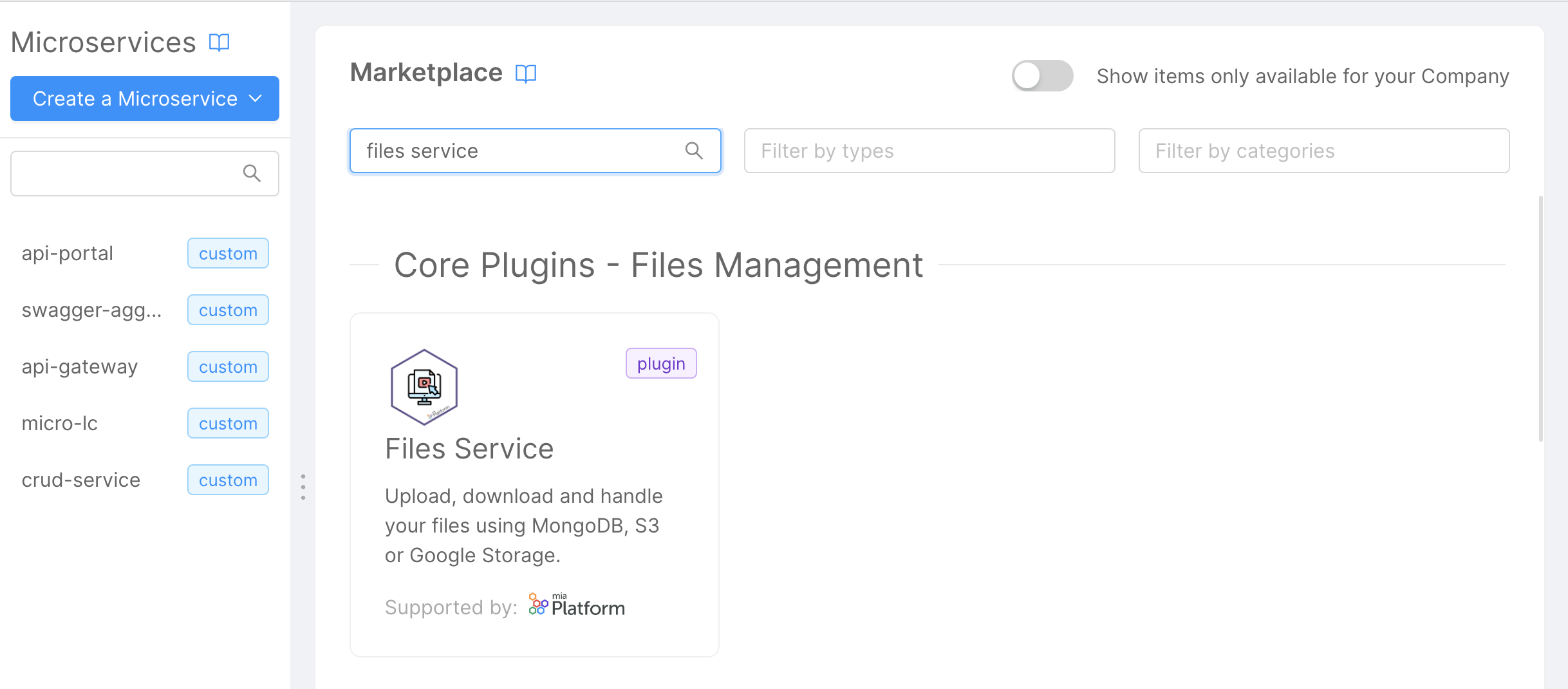This screenshot has height=689, width=1568.
Task: Click the panel resize dots handle
Action: pos(303,487)
